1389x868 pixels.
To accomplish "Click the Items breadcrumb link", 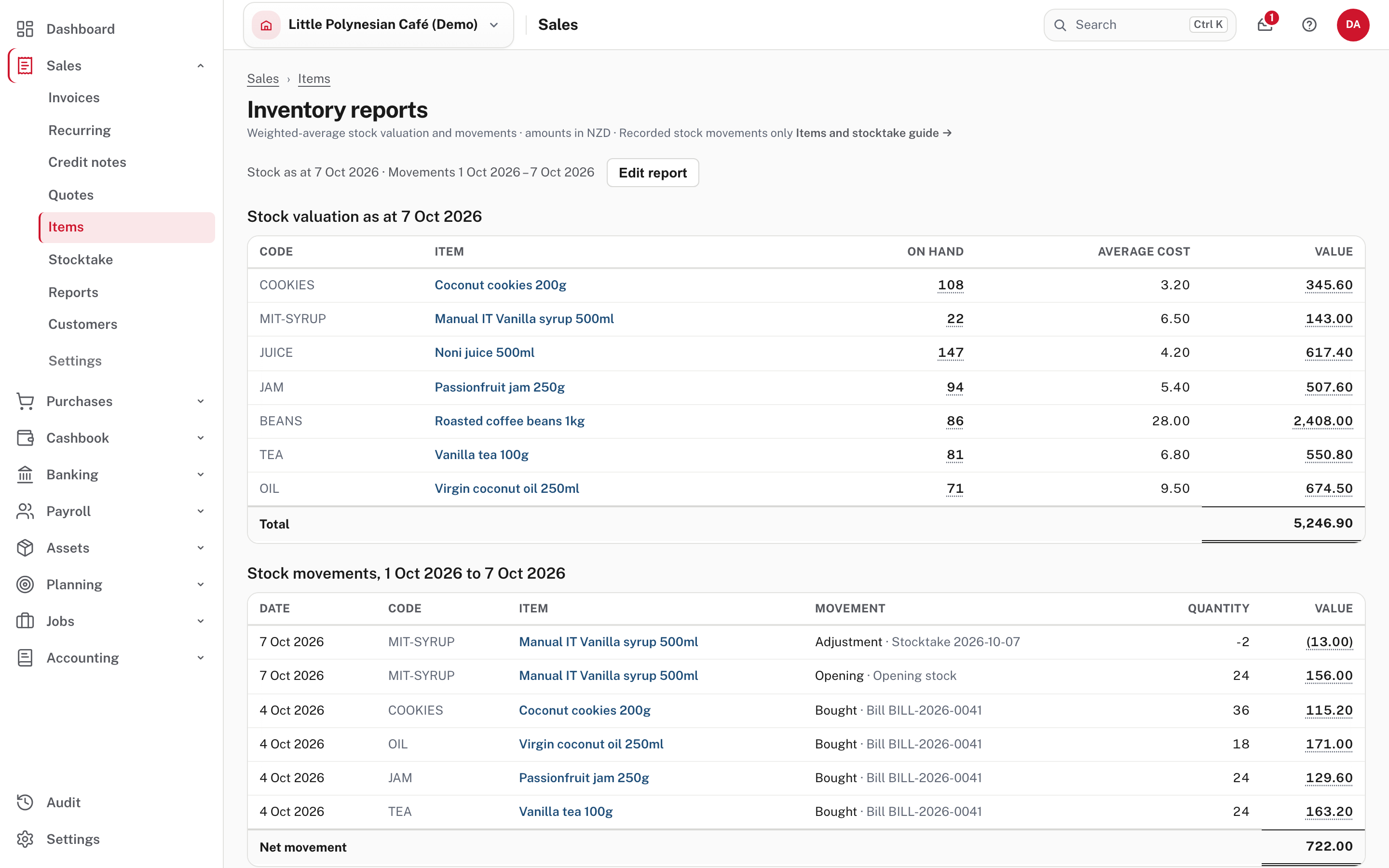I will [x=314, y=79].
